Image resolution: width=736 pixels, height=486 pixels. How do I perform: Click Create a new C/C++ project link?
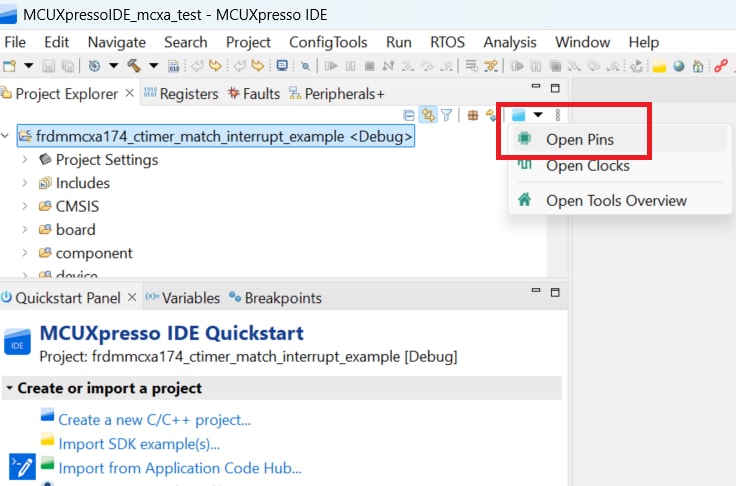(154, 419)
